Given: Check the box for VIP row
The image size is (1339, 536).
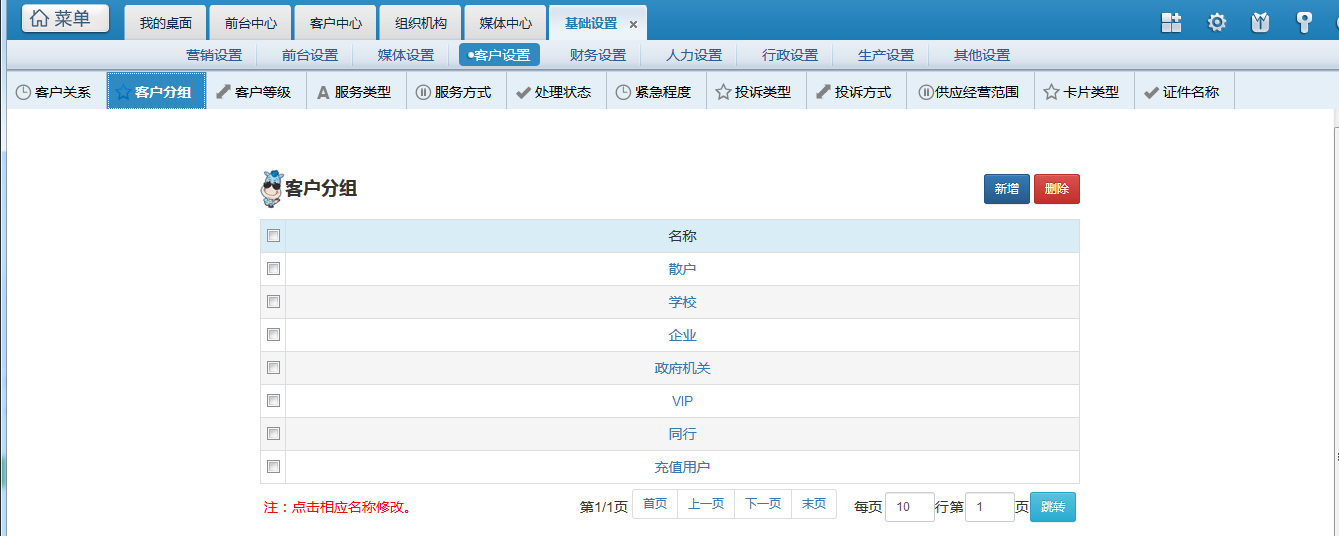Looking at the screenshot, I should 273,401.
